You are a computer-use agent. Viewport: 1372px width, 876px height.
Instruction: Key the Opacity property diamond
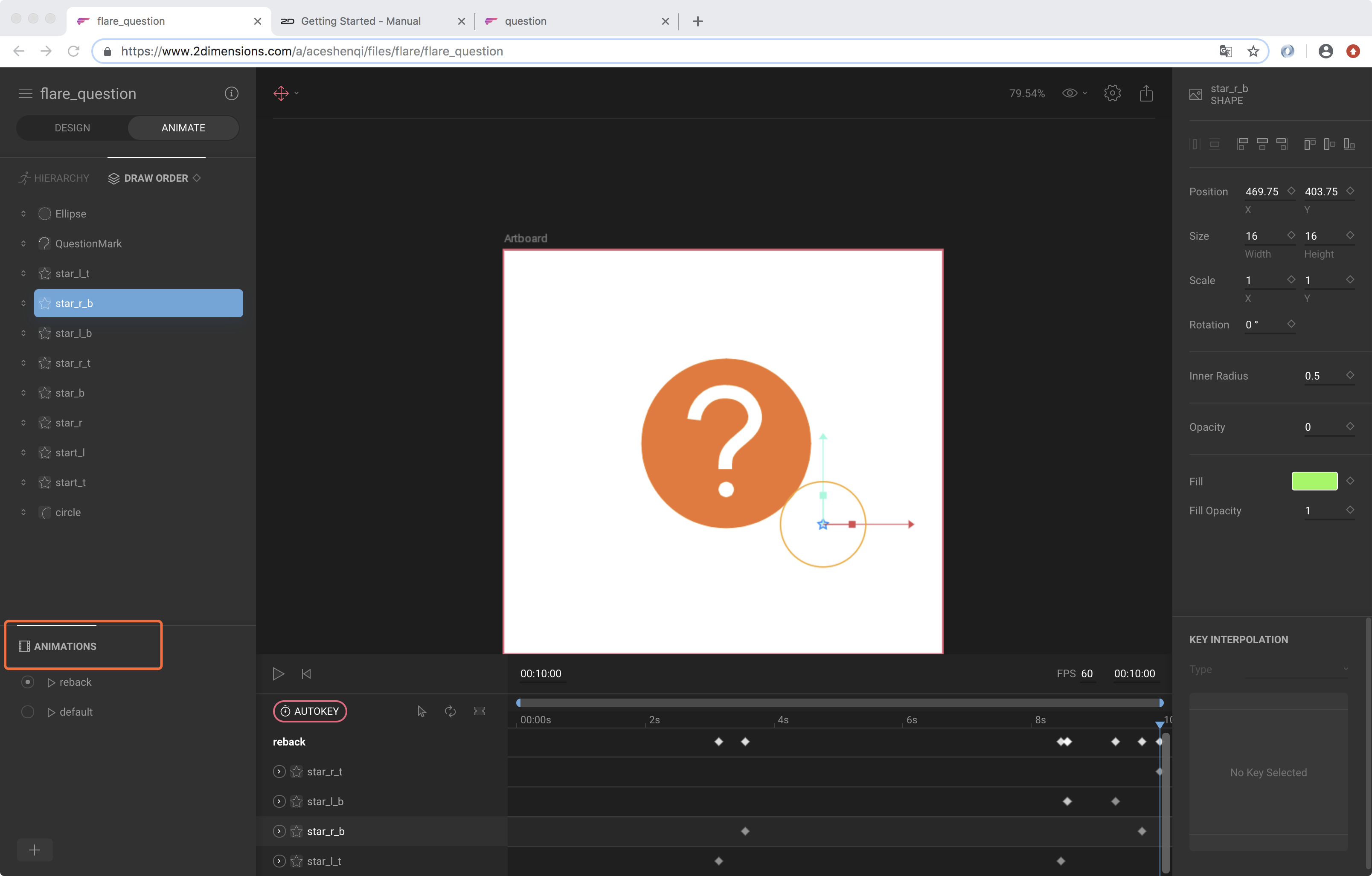point(1350,426)
